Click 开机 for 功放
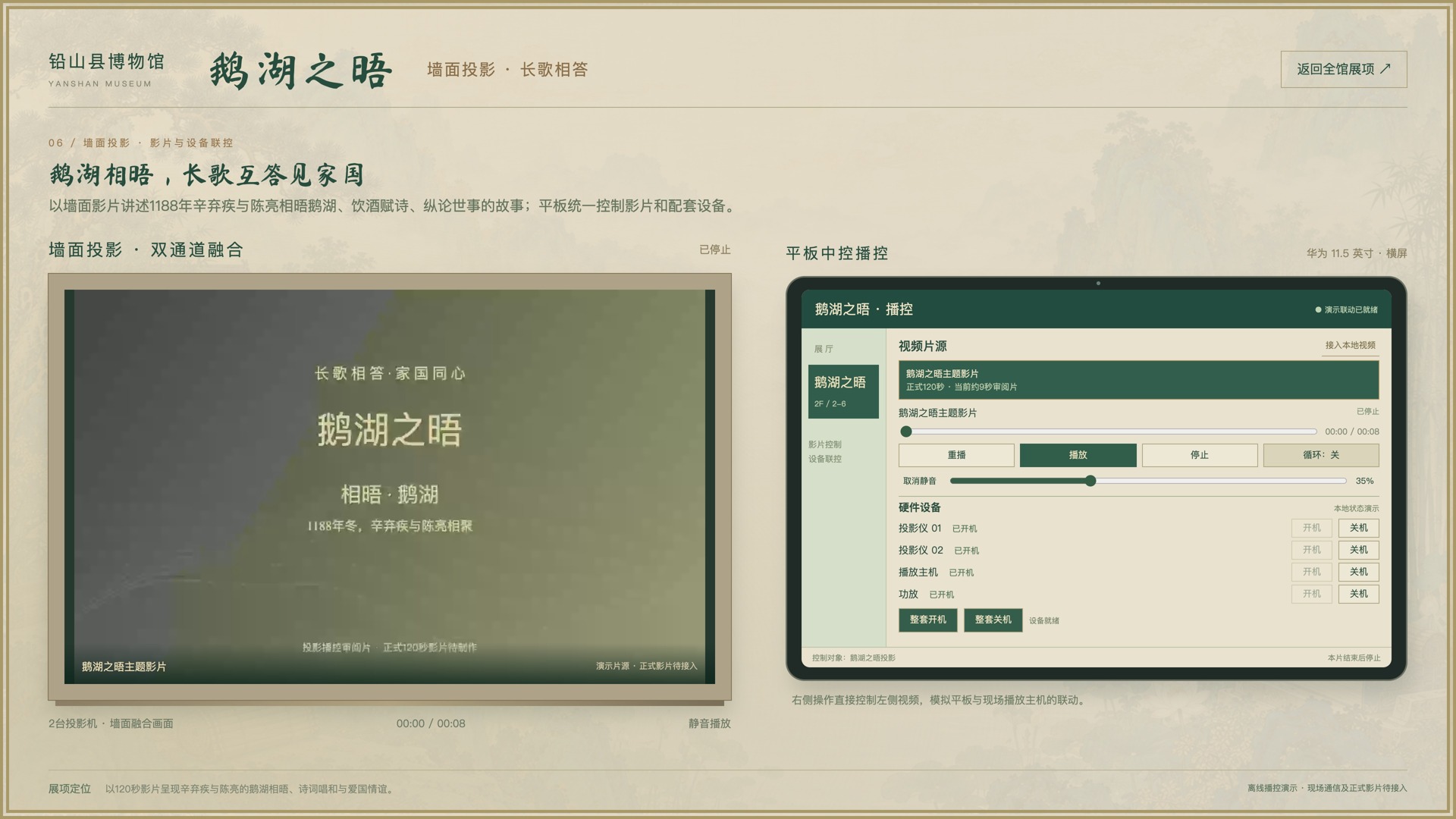The width and height of the screenshot is (1456, 819). 1312,594
